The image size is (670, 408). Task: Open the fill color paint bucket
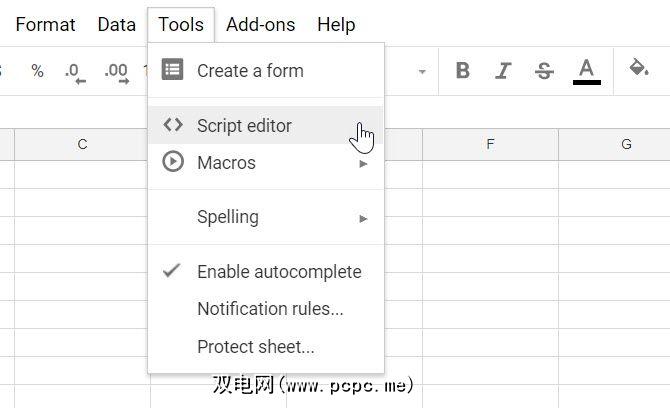pos(638,69)
